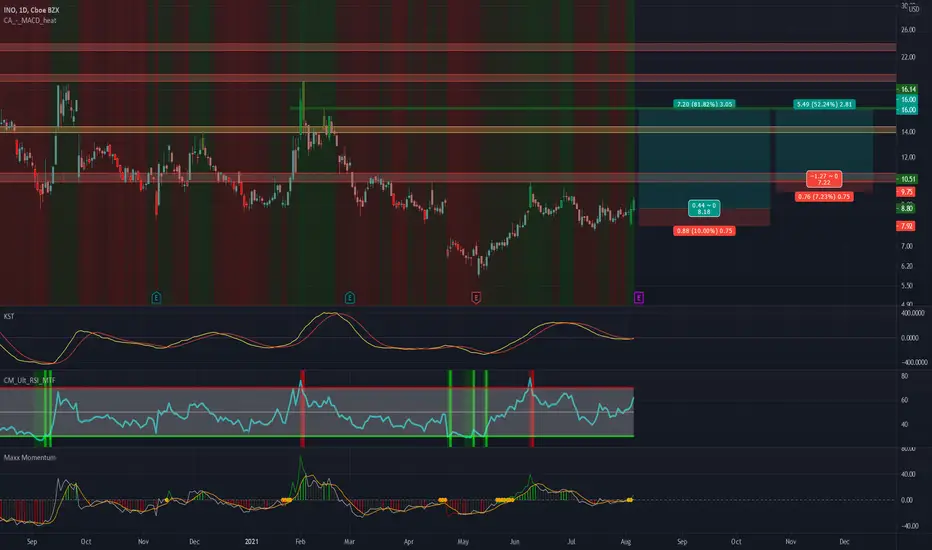Click the 7.92 red price tag
The width and height of the screenshot is (932, 550).
click(906, 226)
